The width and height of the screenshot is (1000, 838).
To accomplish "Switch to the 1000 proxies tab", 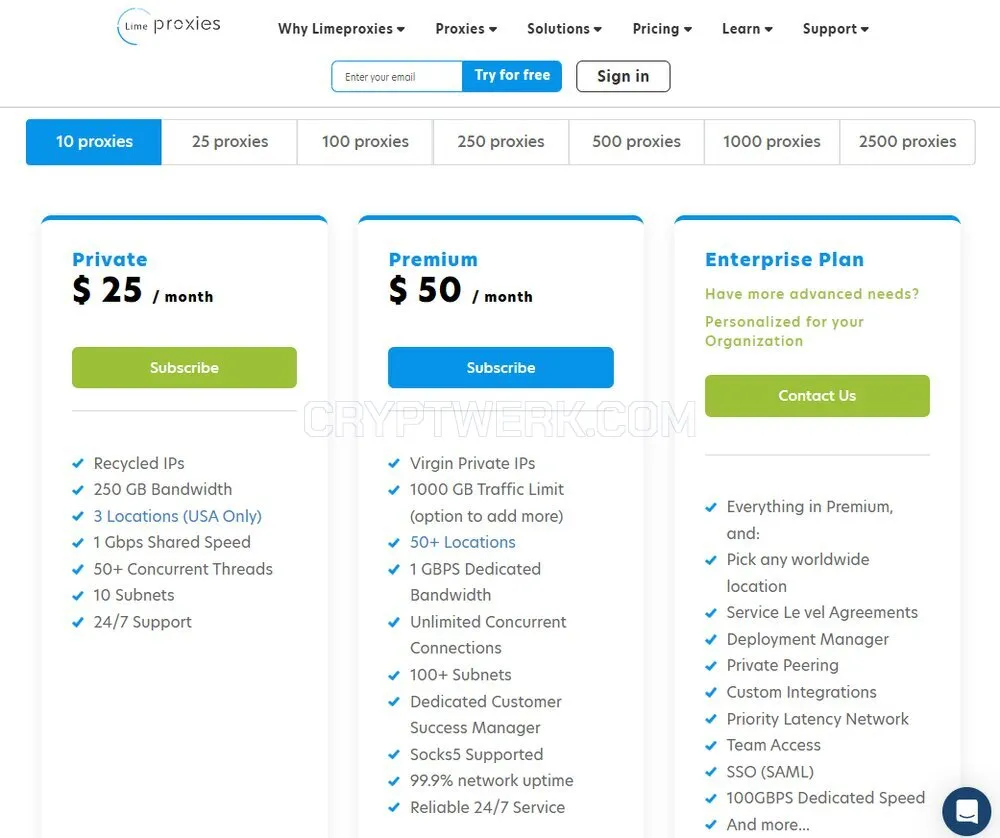I will [772, 142].
